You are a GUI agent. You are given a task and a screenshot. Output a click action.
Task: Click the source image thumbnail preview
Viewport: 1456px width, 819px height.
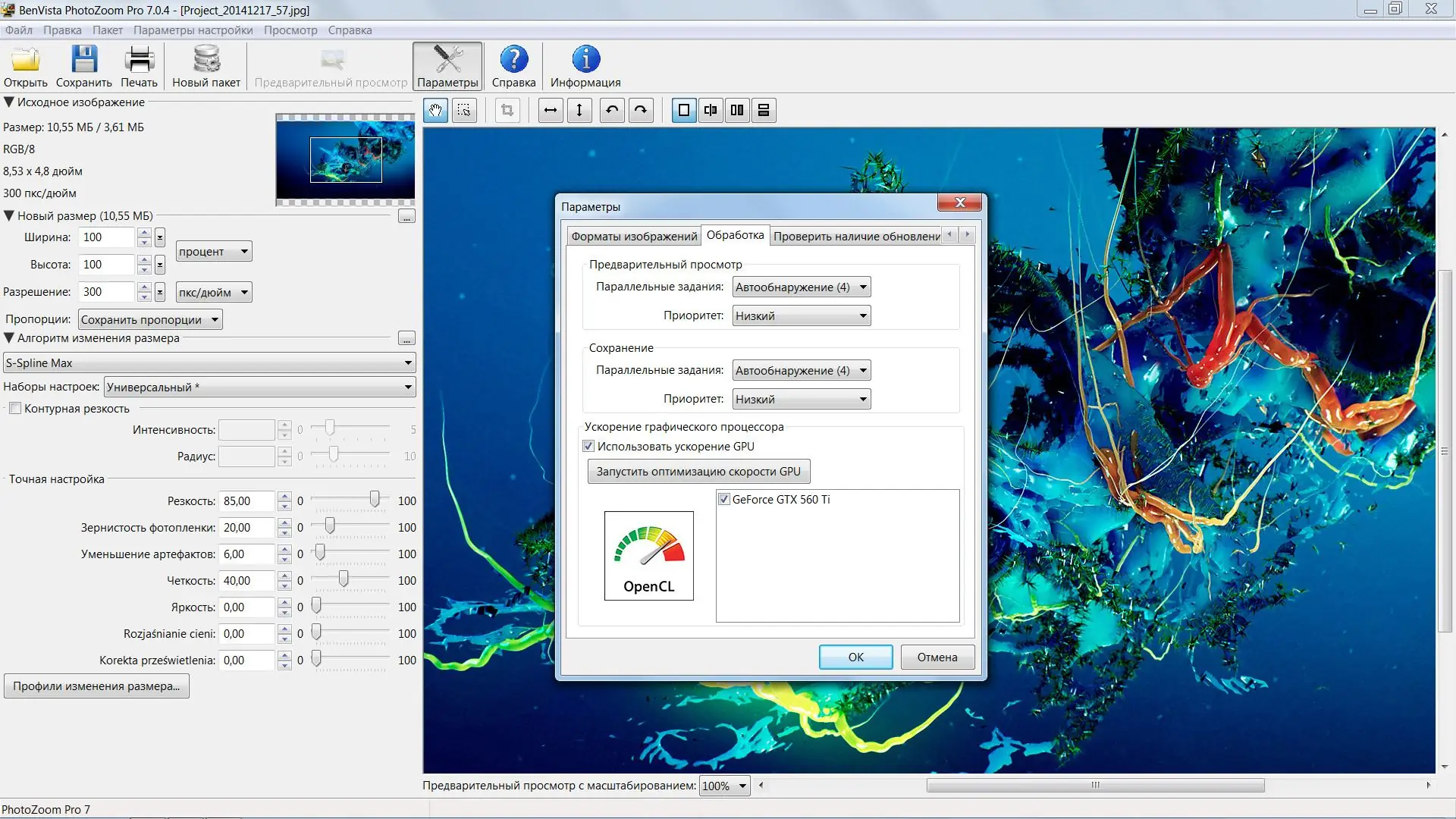coord(345,159)
